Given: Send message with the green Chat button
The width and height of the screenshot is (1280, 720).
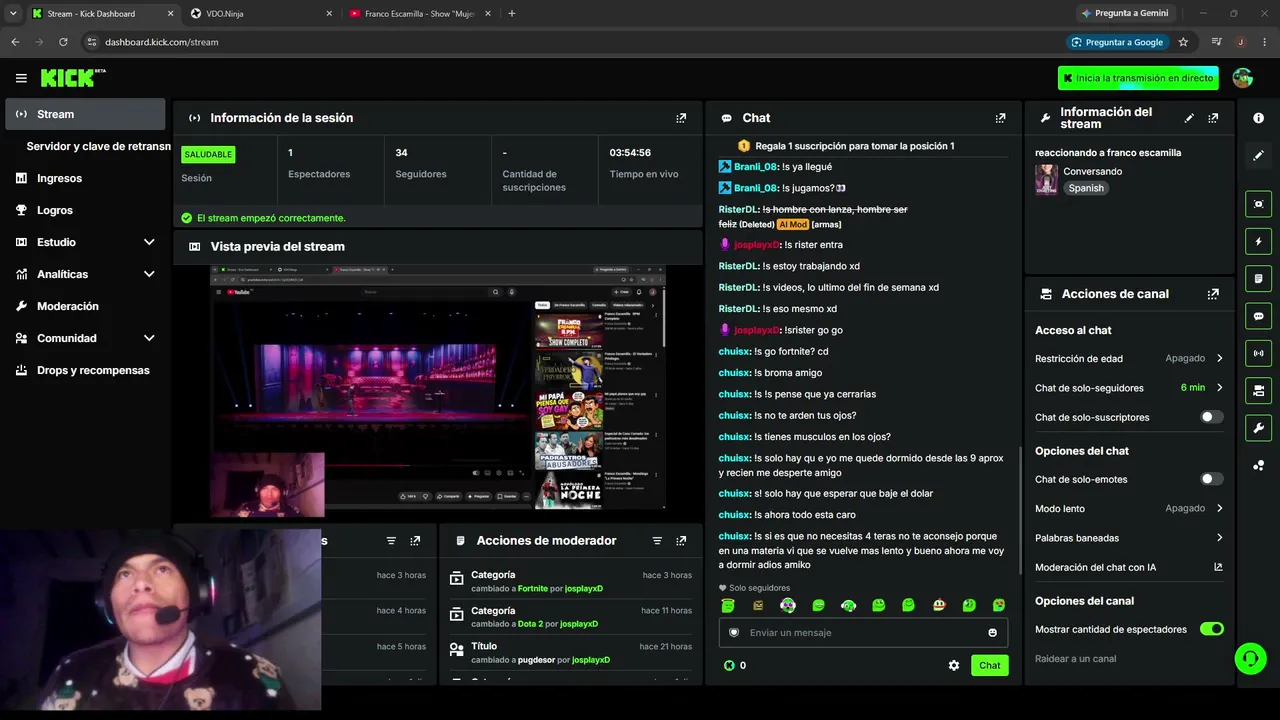Looking at the screenshot, I should [989, 665].
